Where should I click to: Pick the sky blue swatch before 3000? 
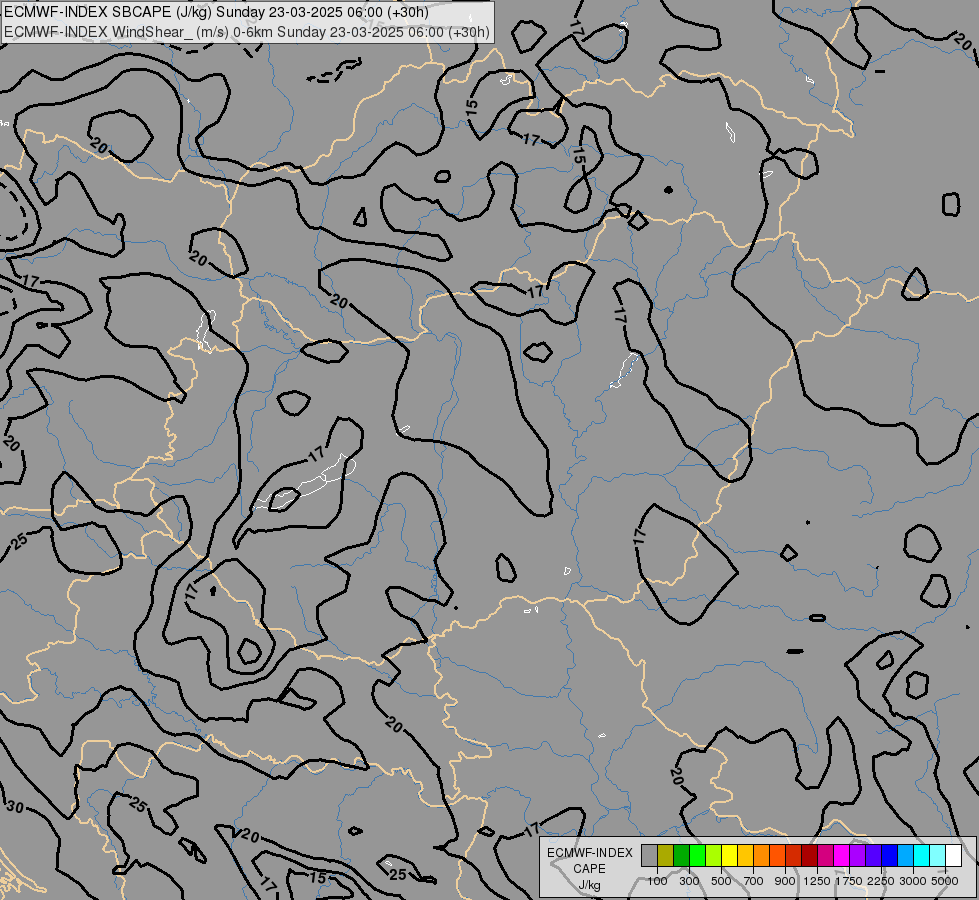906,856
